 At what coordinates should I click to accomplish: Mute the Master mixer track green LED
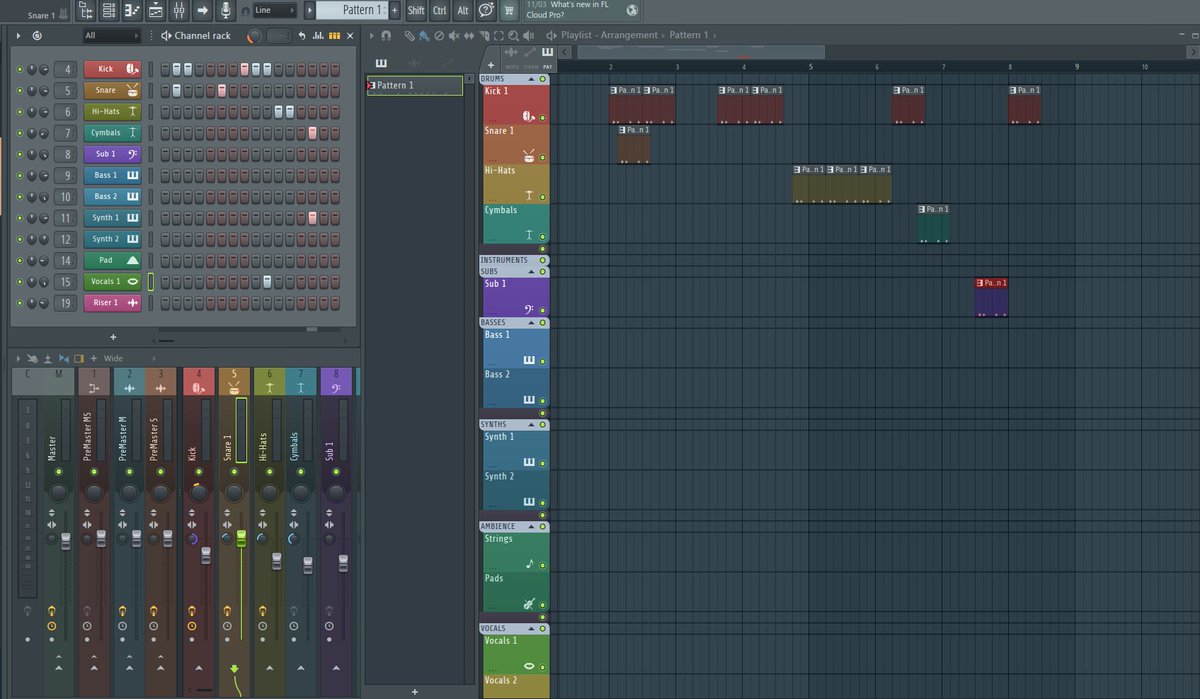pyautogui.click(x=58, y=470)
